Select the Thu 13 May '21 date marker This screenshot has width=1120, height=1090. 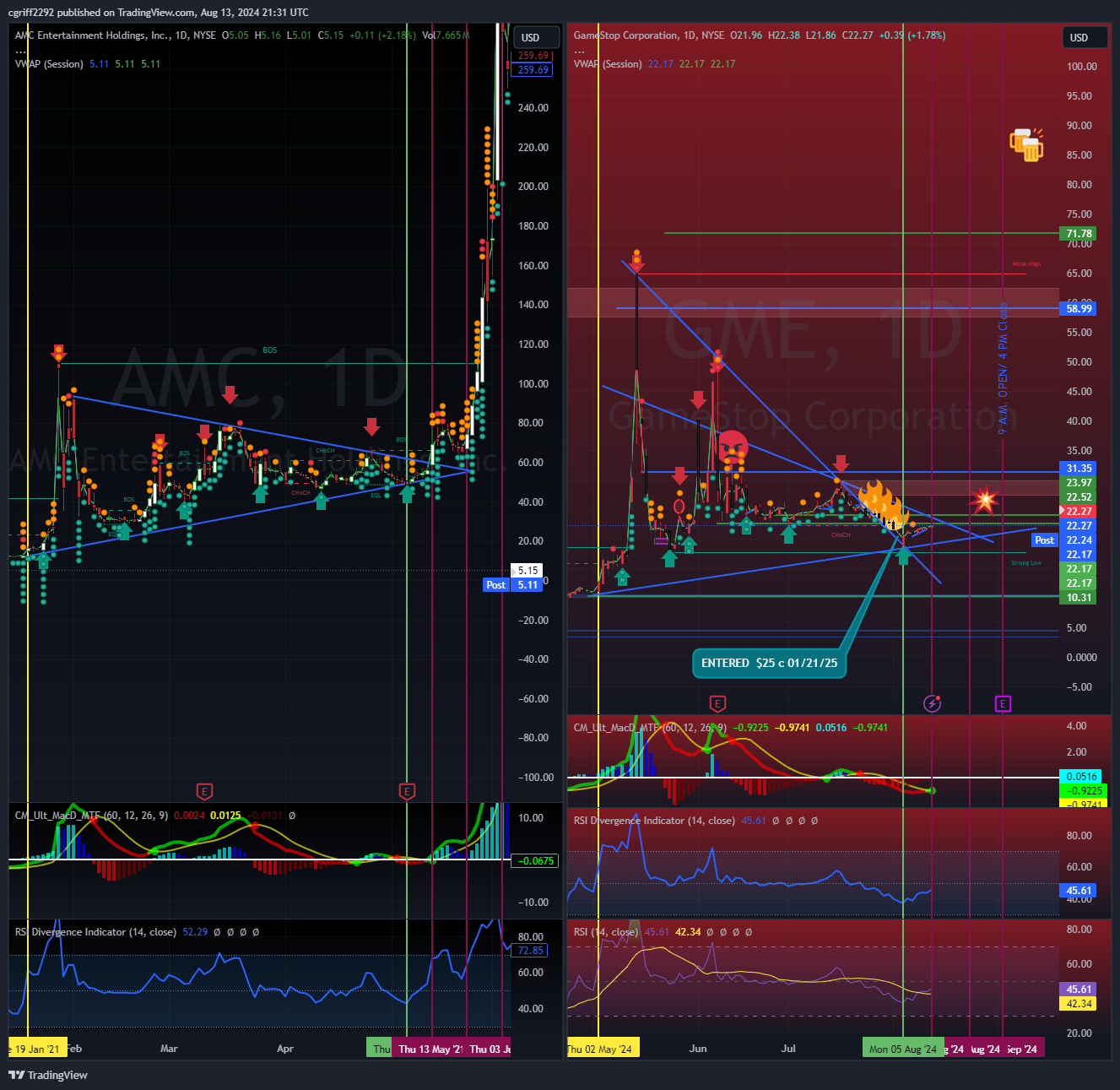coord(429,1049)
